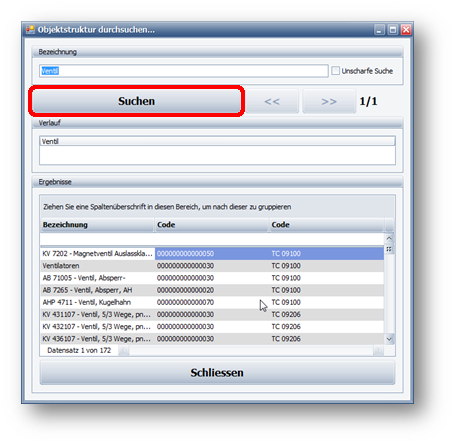Click the horizontal scrollbar left arrow

click(x=124, y=350)
